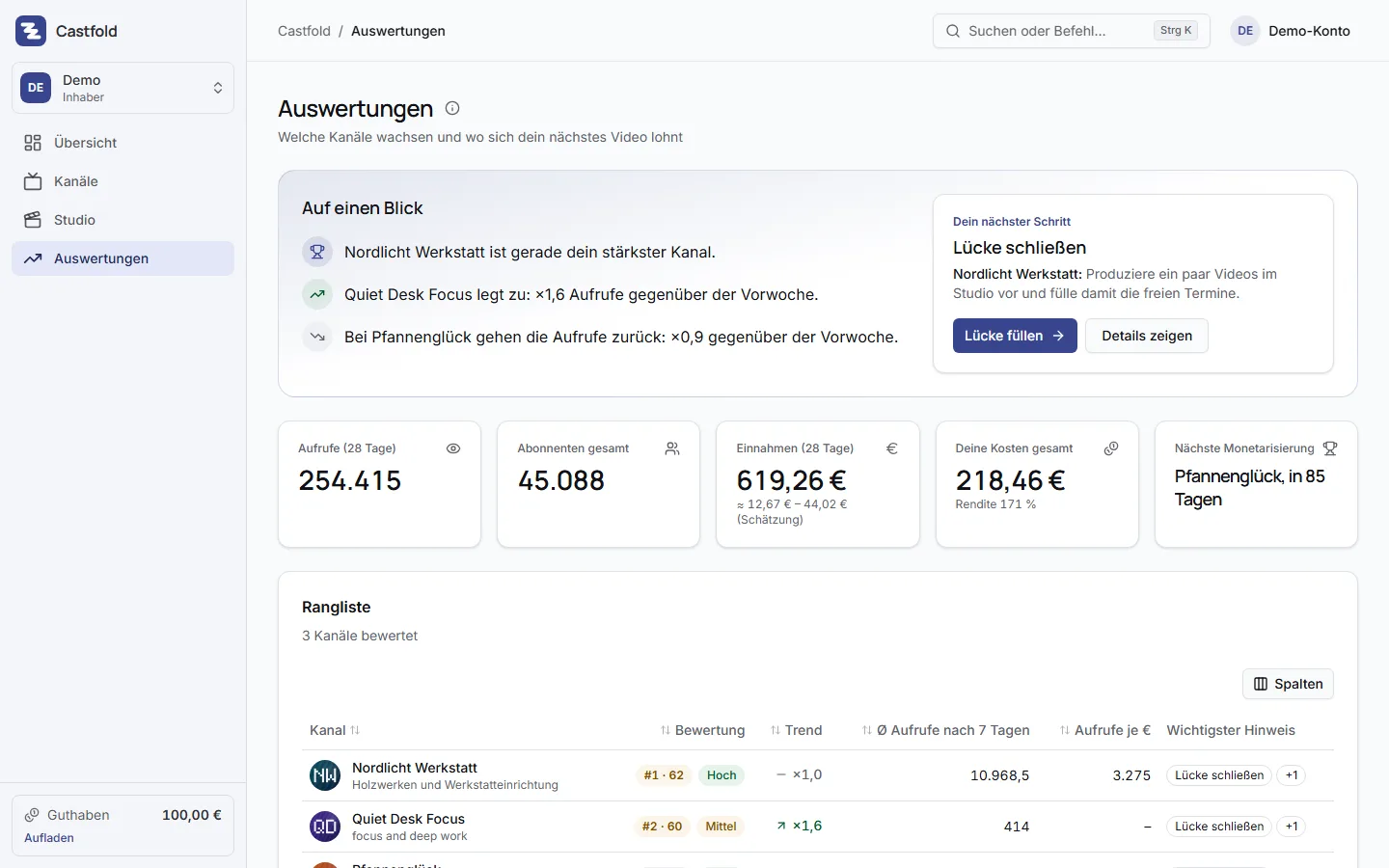Open the Spalten column chooser

click(x=1288, y=684)
